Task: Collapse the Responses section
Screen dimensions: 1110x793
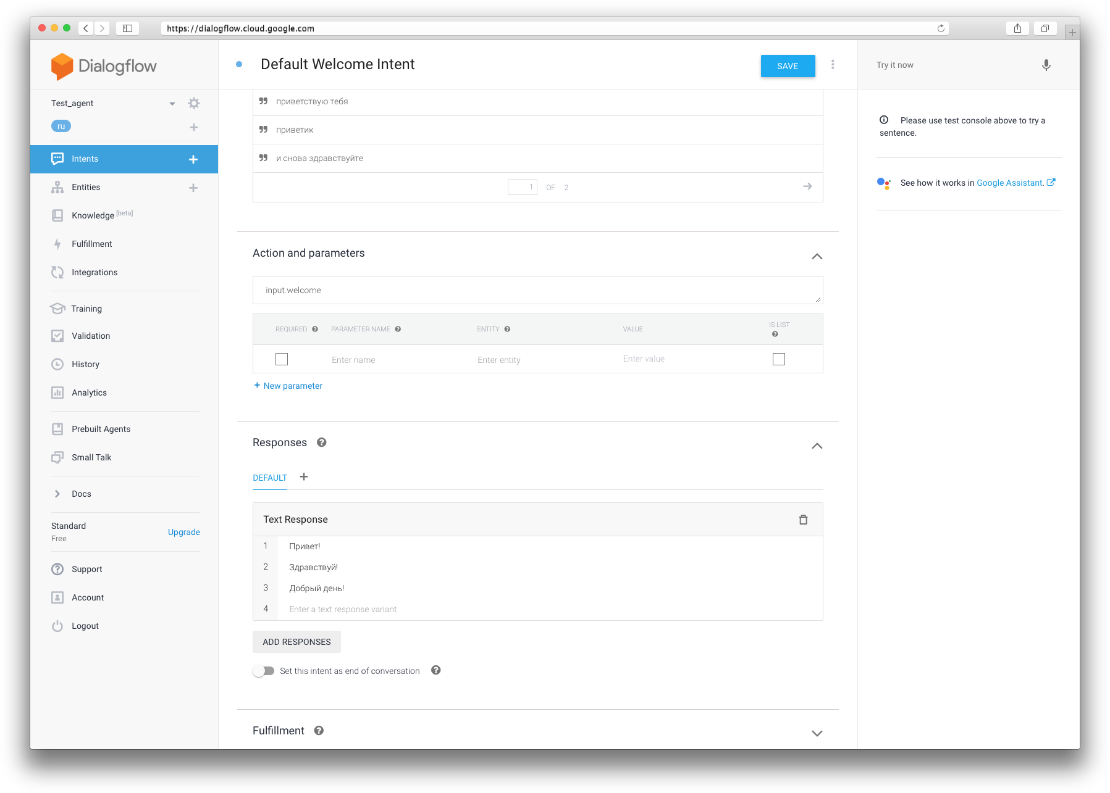Action: pyautogui.click(x=817, y=445)
